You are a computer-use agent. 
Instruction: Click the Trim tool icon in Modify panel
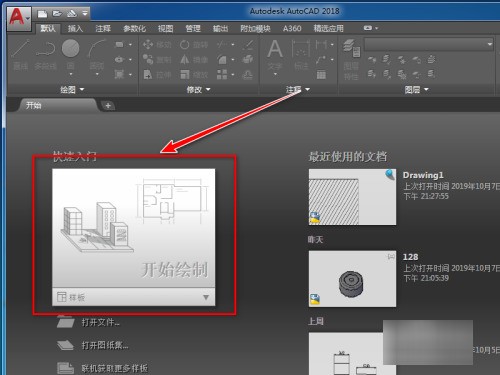coord(221,44)
